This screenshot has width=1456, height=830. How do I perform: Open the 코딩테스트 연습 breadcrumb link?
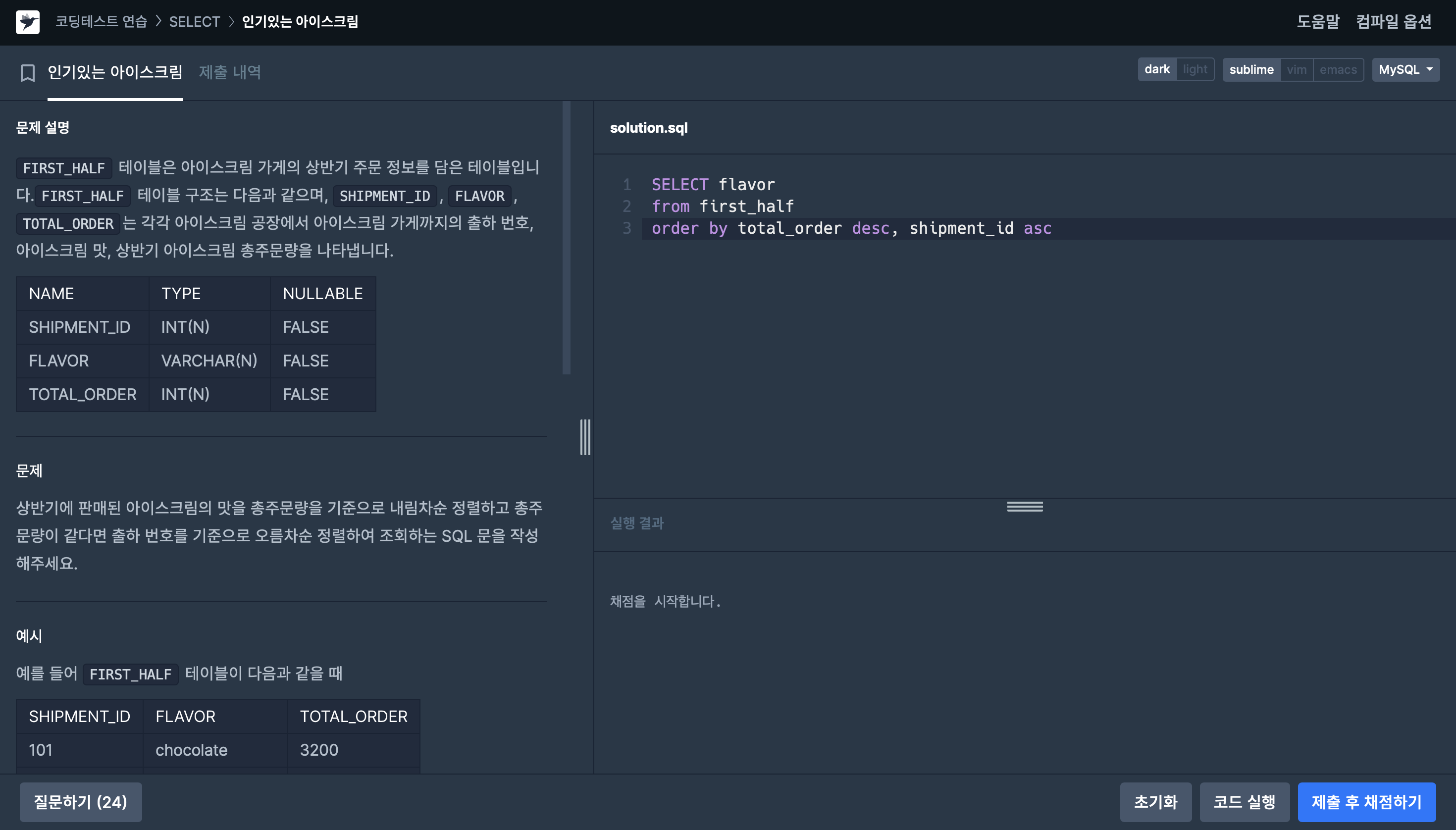coord(102,22)
